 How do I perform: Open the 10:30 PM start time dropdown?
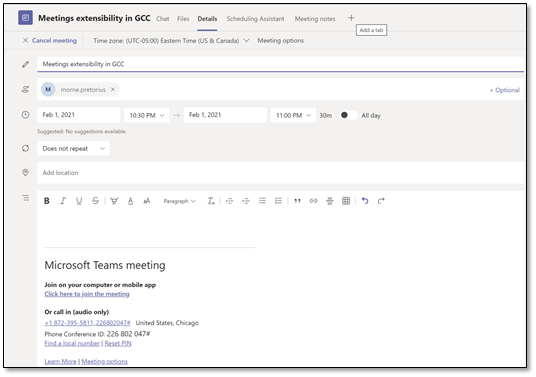(x=146, y=116)
